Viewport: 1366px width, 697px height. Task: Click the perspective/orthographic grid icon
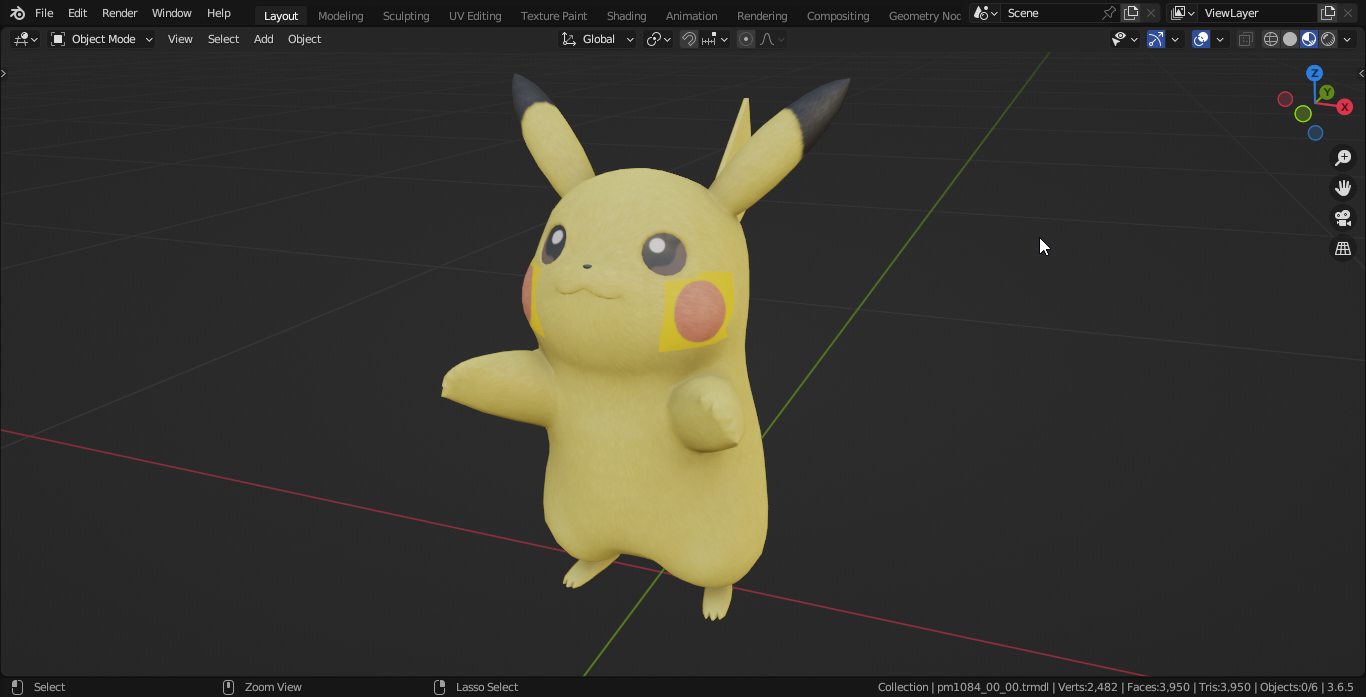coord(1343,248)
